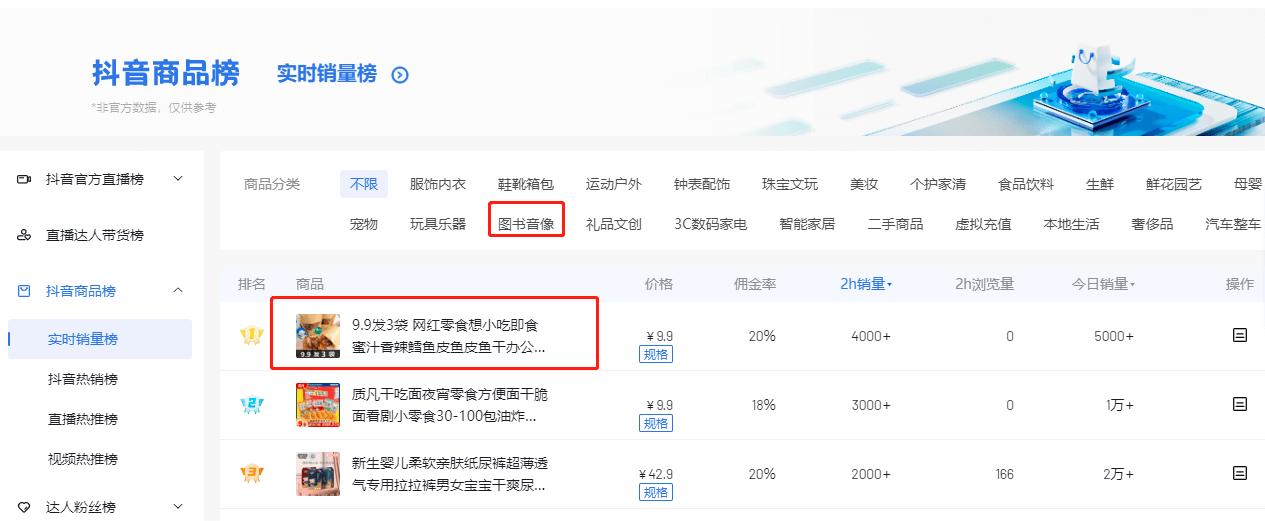Viewport: 1265px width, 521px height.
Task: Filter by 玩具乐器 category
Action: click(438, 224)
